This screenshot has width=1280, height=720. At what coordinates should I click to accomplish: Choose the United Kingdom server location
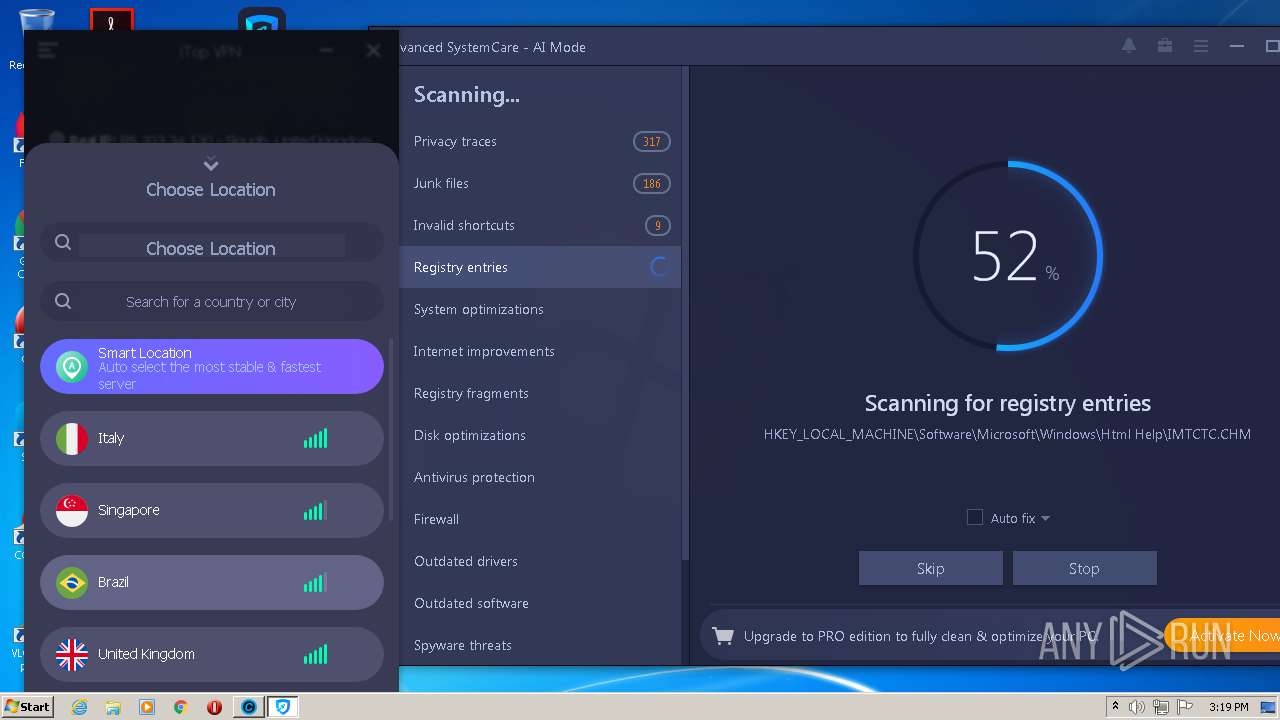pyautogui.click(x=211, y=654)
